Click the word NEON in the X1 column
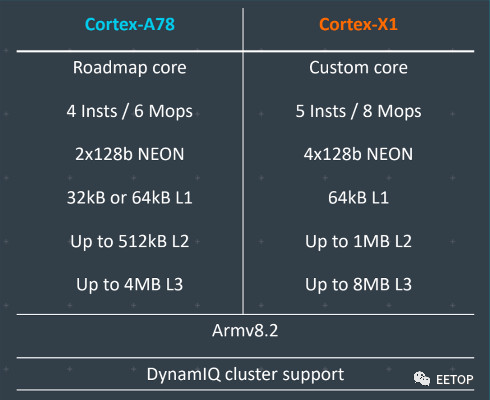Screen dimensions: 490x400 coord(390,154)
